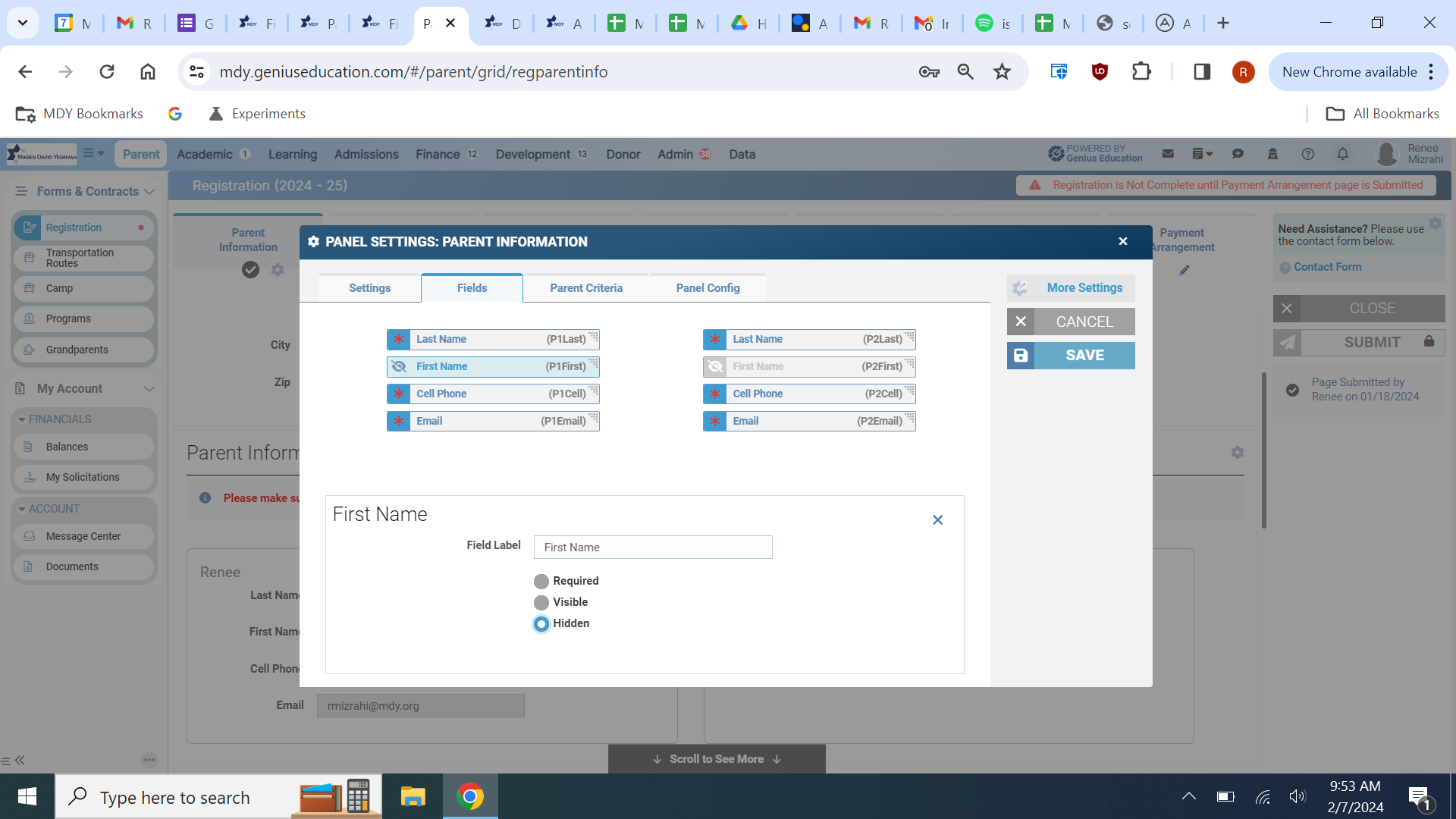Viewport: 1456px width, 819px height.
Task: Open the help question mark icon
Action: [x=1307, y=154]
